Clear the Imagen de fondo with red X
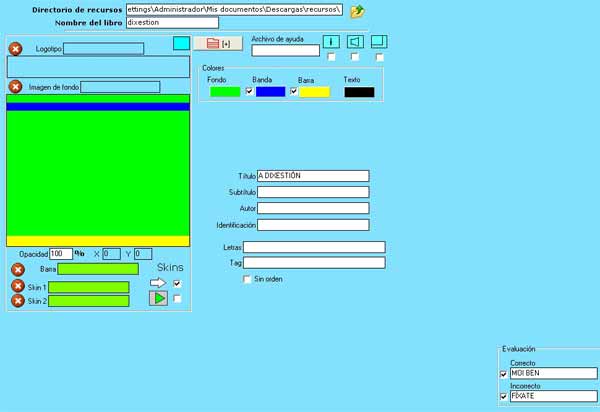The image size is (600, 412). (15, 87)
